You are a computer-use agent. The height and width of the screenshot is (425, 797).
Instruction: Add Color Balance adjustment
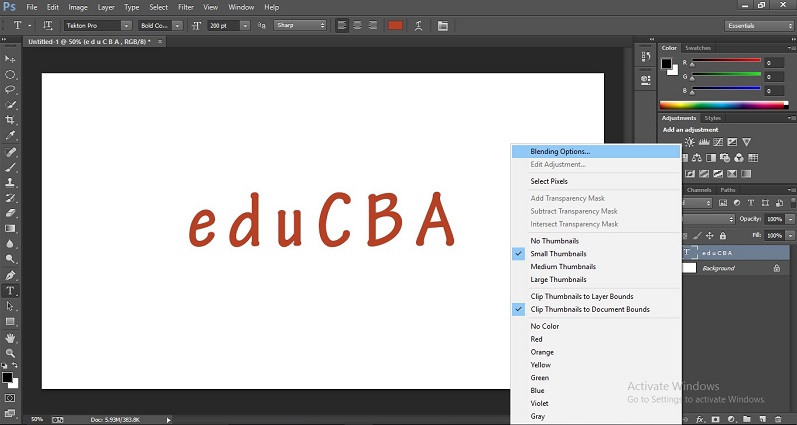point(697,158)
